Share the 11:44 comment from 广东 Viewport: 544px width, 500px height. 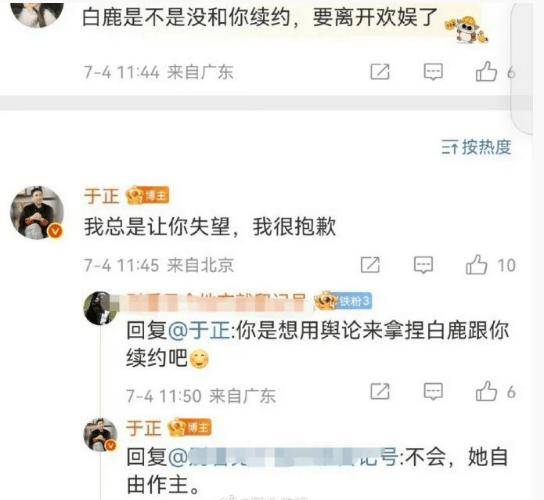[380, 71]
